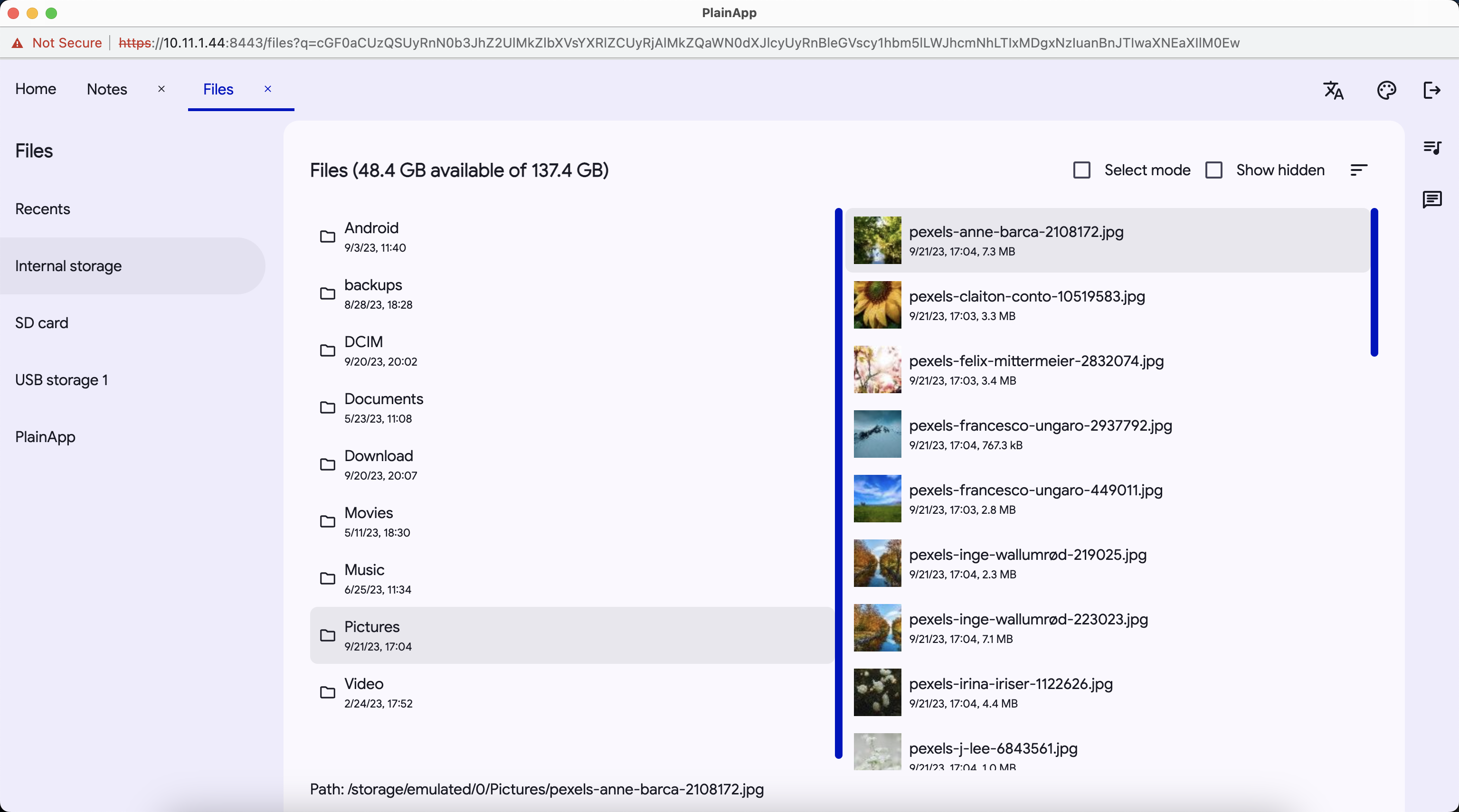This screenshot has height=812, width=1459.
Task: Open the audio playlist icon
Action: [1432, 148]
